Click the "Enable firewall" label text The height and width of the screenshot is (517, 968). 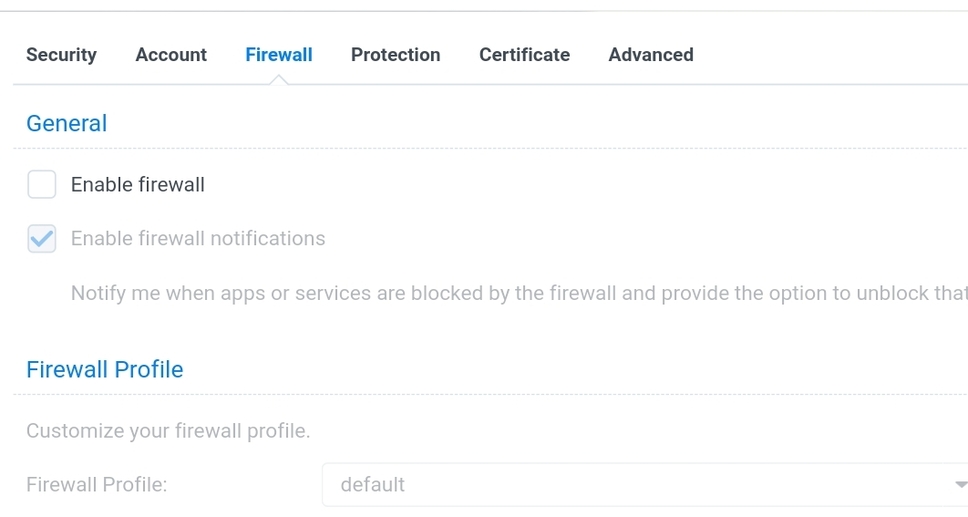(138, 185)
